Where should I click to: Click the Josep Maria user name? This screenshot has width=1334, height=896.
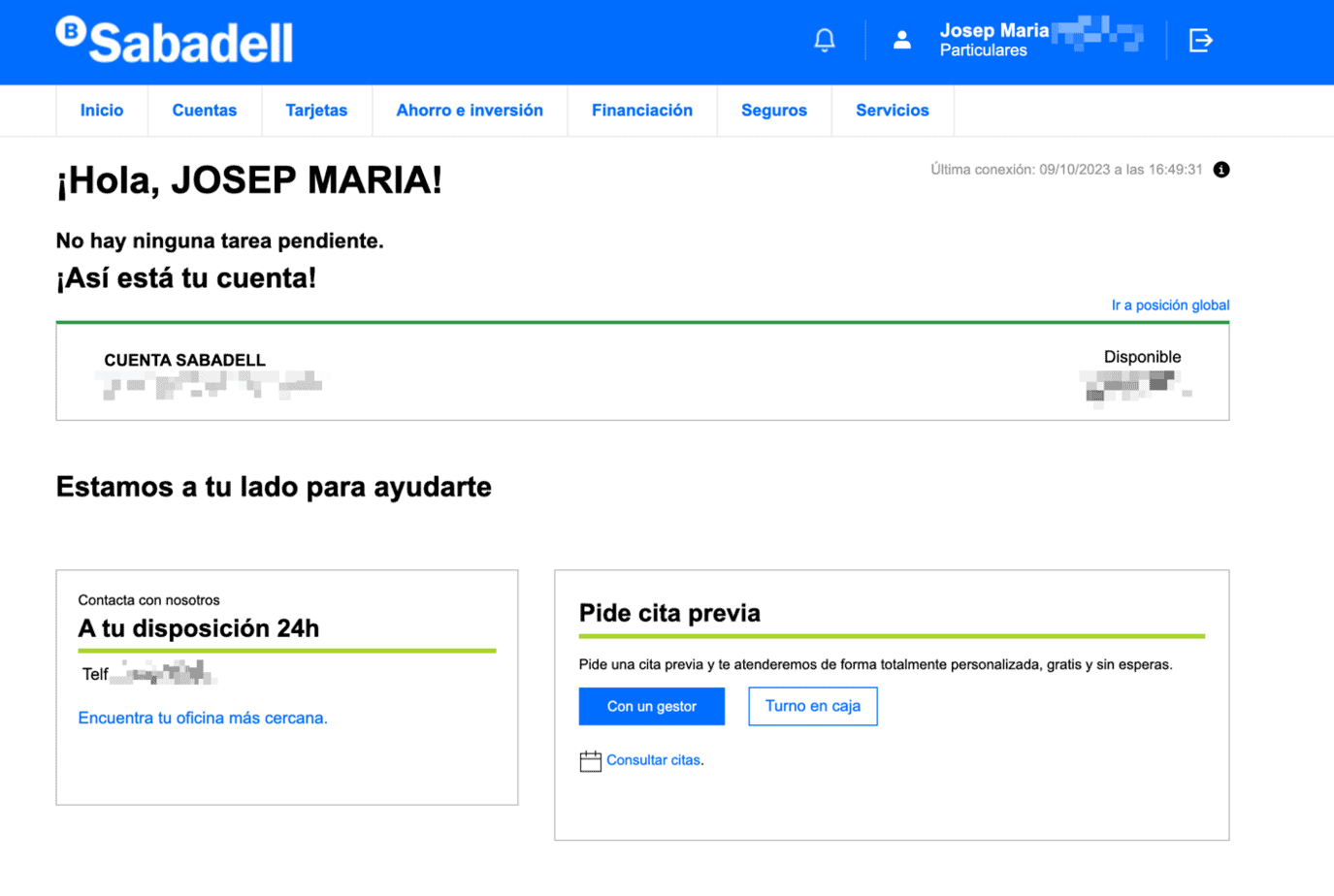pyautogui.click(x=993, y=31)
